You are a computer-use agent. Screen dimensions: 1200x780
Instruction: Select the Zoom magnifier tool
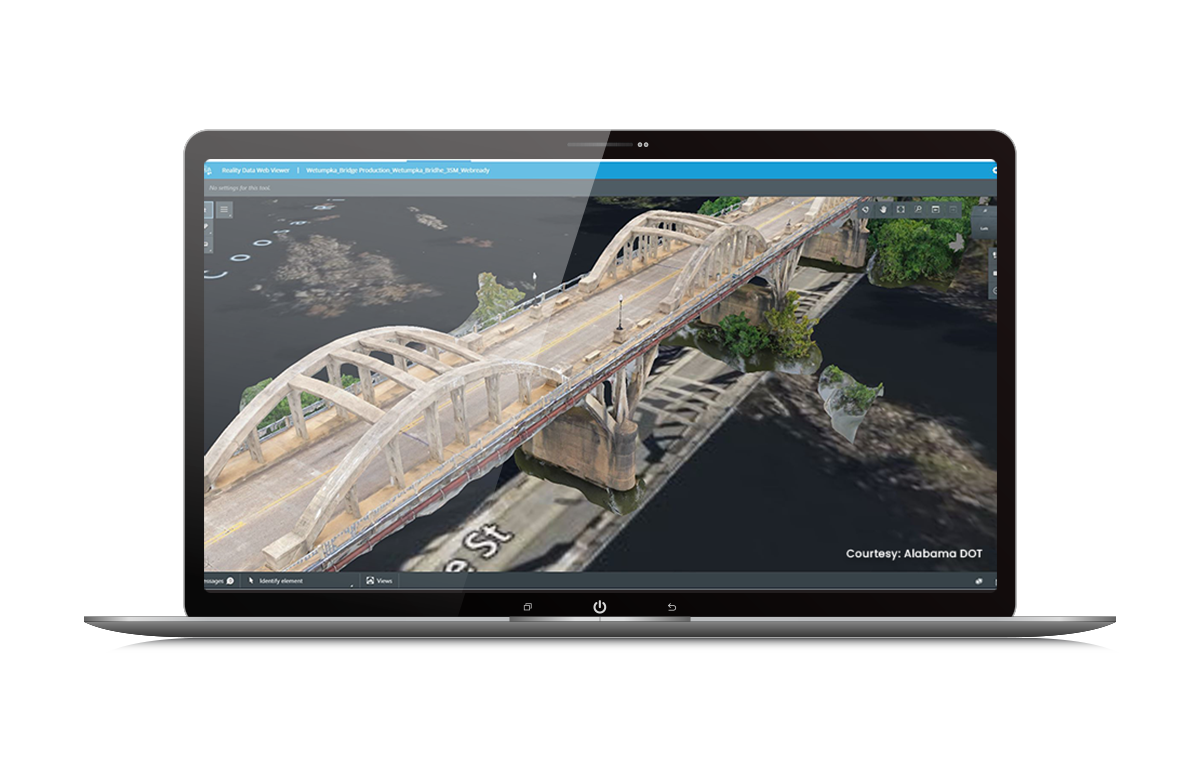(917, 210)
